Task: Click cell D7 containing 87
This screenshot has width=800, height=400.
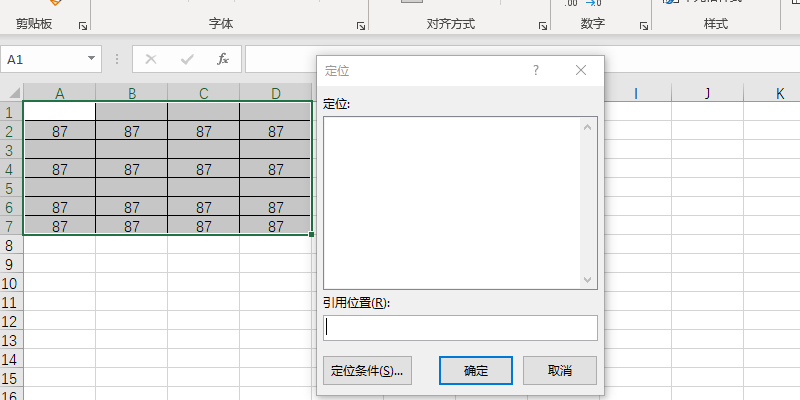Action: 276,226
